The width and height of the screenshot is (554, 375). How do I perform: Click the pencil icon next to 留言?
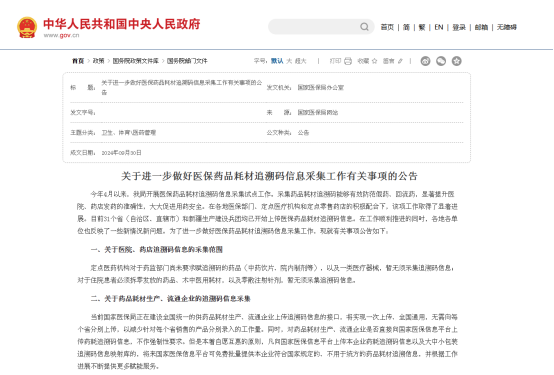click(x=400, y=61)
